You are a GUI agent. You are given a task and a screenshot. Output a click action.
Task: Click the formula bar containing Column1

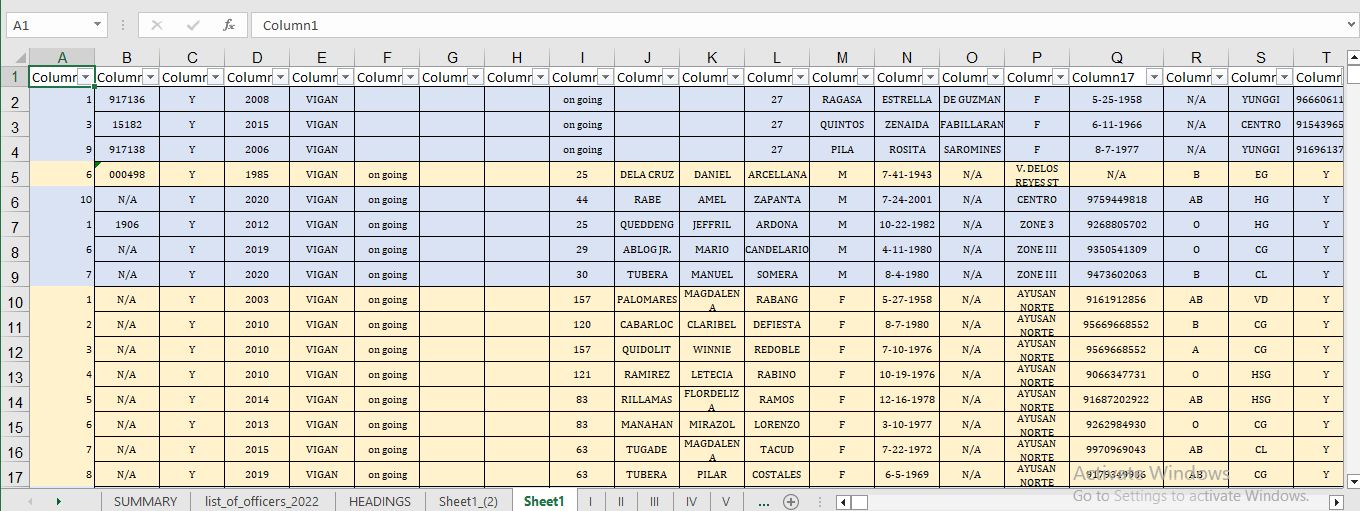coord(795,25)
